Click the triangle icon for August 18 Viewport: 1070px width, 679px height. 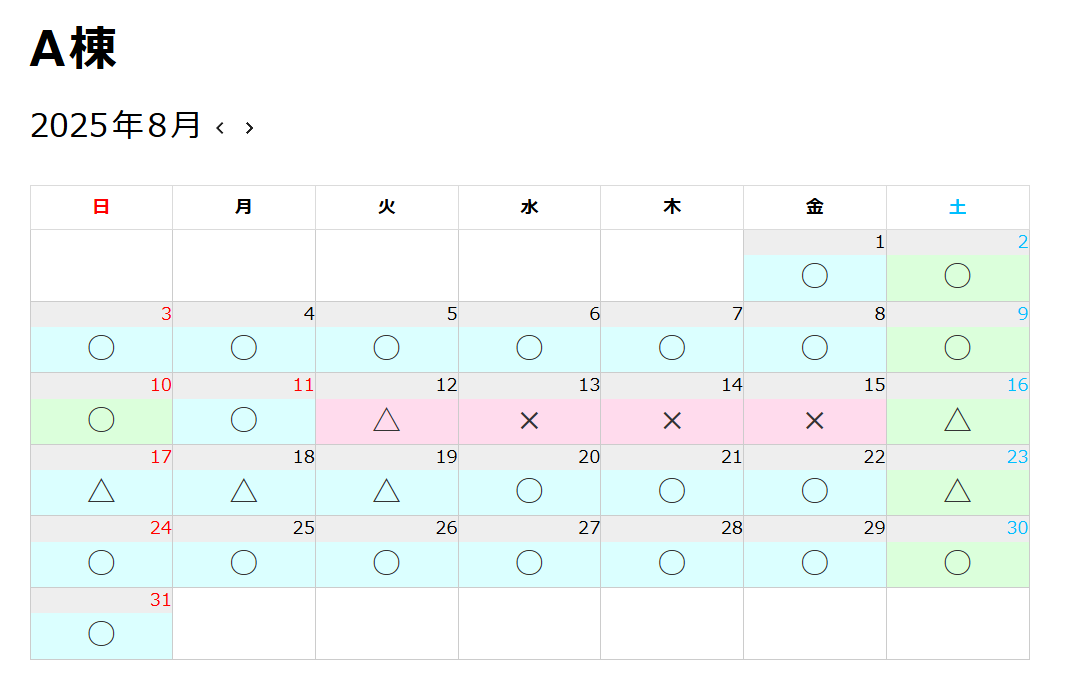click(244, 491)
